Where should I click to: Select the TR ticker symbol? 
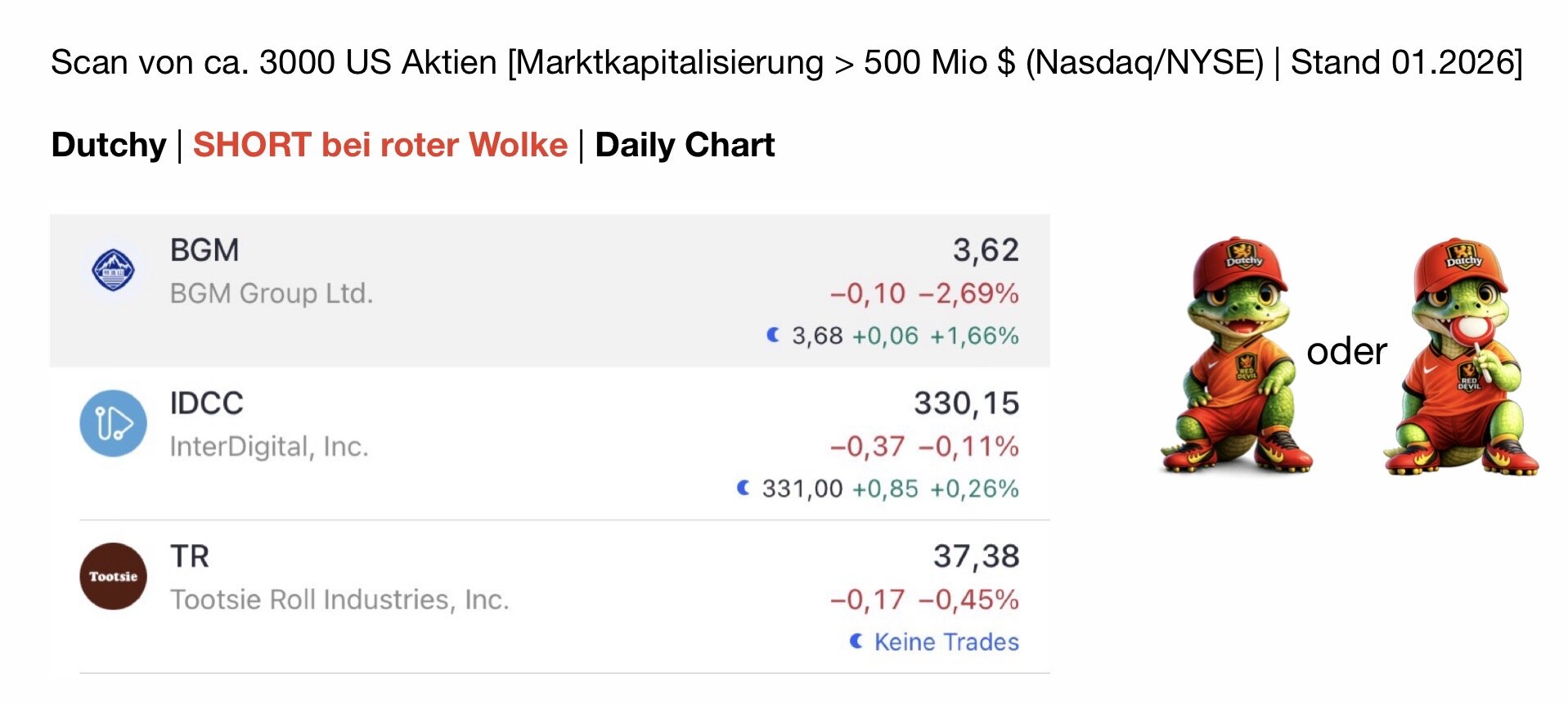[x=190, y=557]
